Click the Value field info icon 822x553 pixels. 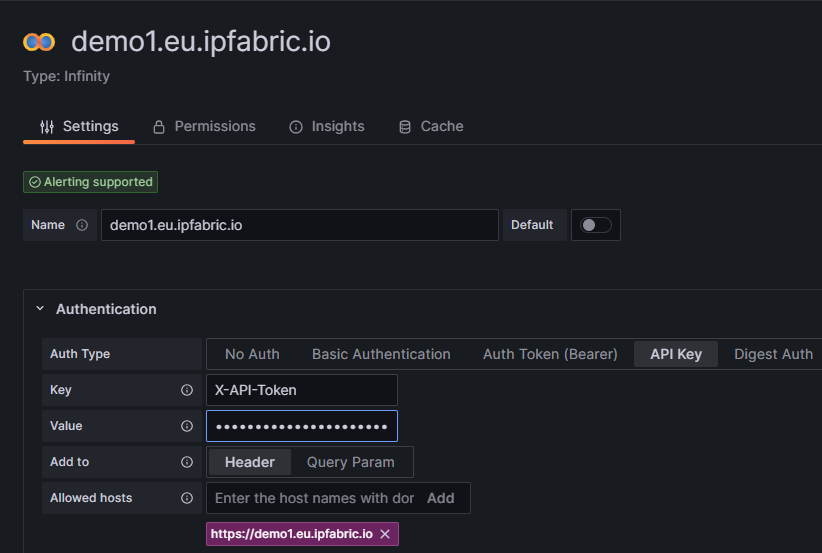(187, 426)
